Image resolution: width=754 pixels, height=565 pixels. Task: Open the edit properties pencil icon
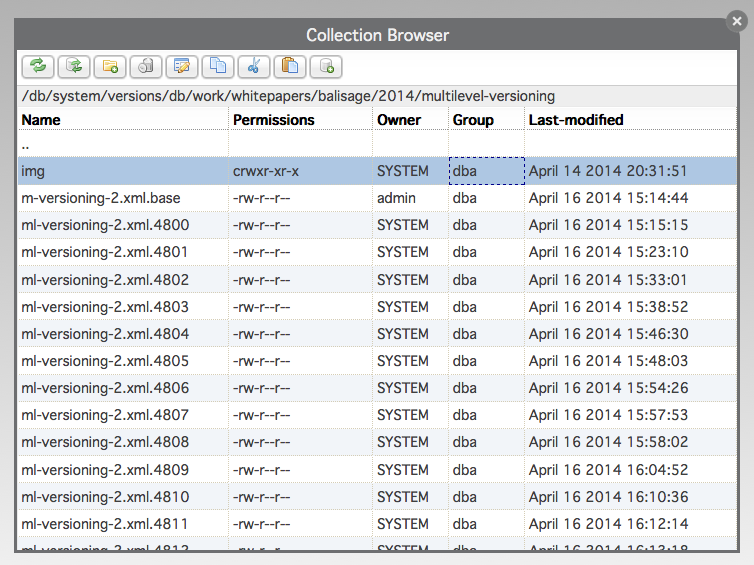pos(182,66)
